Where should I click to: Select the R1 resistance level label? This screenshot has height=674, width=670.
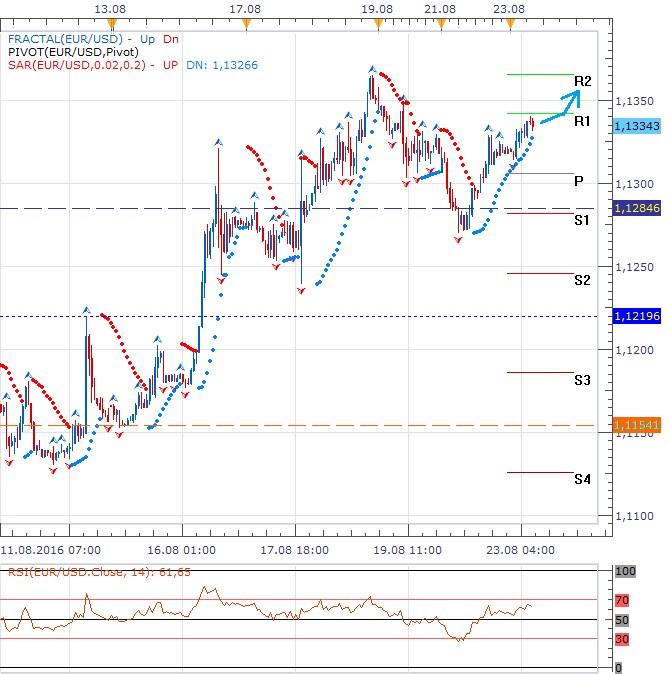582,121
